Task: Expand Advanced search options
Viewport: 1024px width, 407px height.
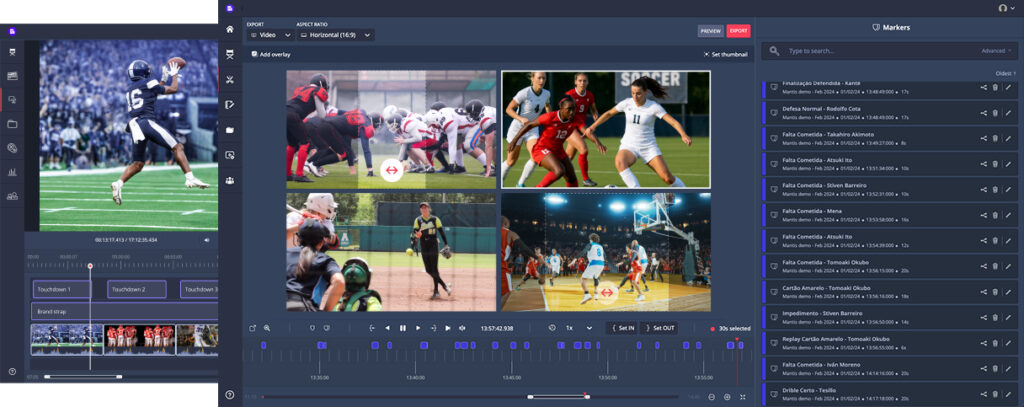Action: tap(995, 50)
